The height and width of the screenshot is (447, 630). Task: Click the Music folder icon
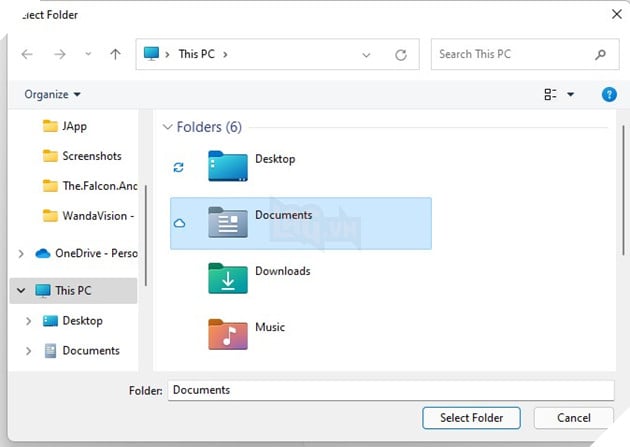pos(228,334)
